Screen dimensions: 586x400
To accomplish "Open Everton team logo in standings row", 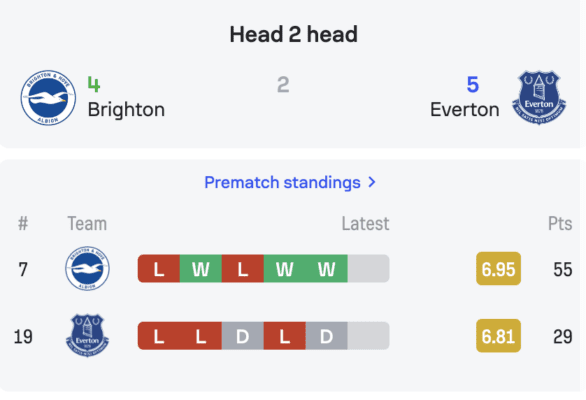I will [x=87, y=335].
